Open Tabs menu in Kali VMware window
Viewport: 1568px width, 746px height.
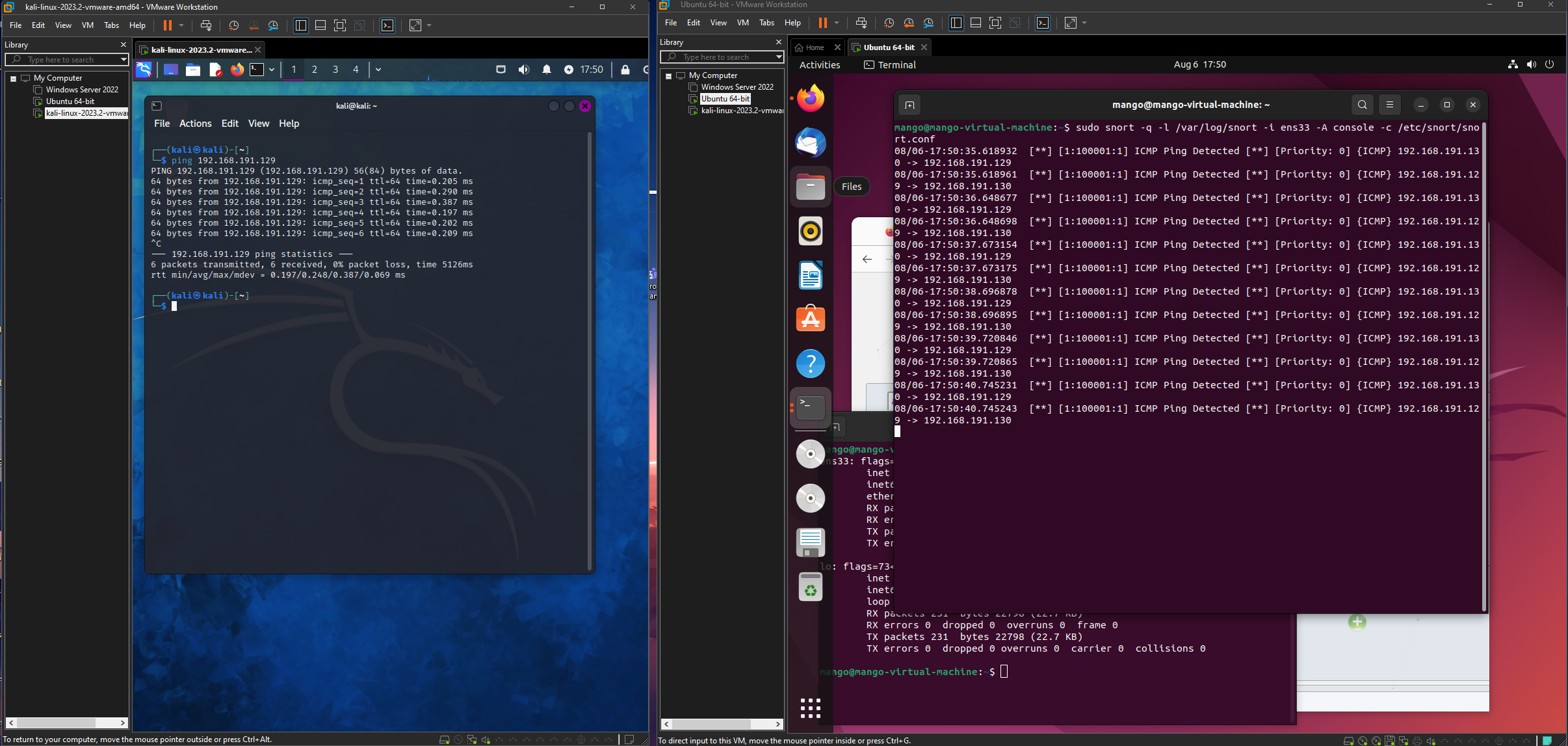click(x=112, y=25)
